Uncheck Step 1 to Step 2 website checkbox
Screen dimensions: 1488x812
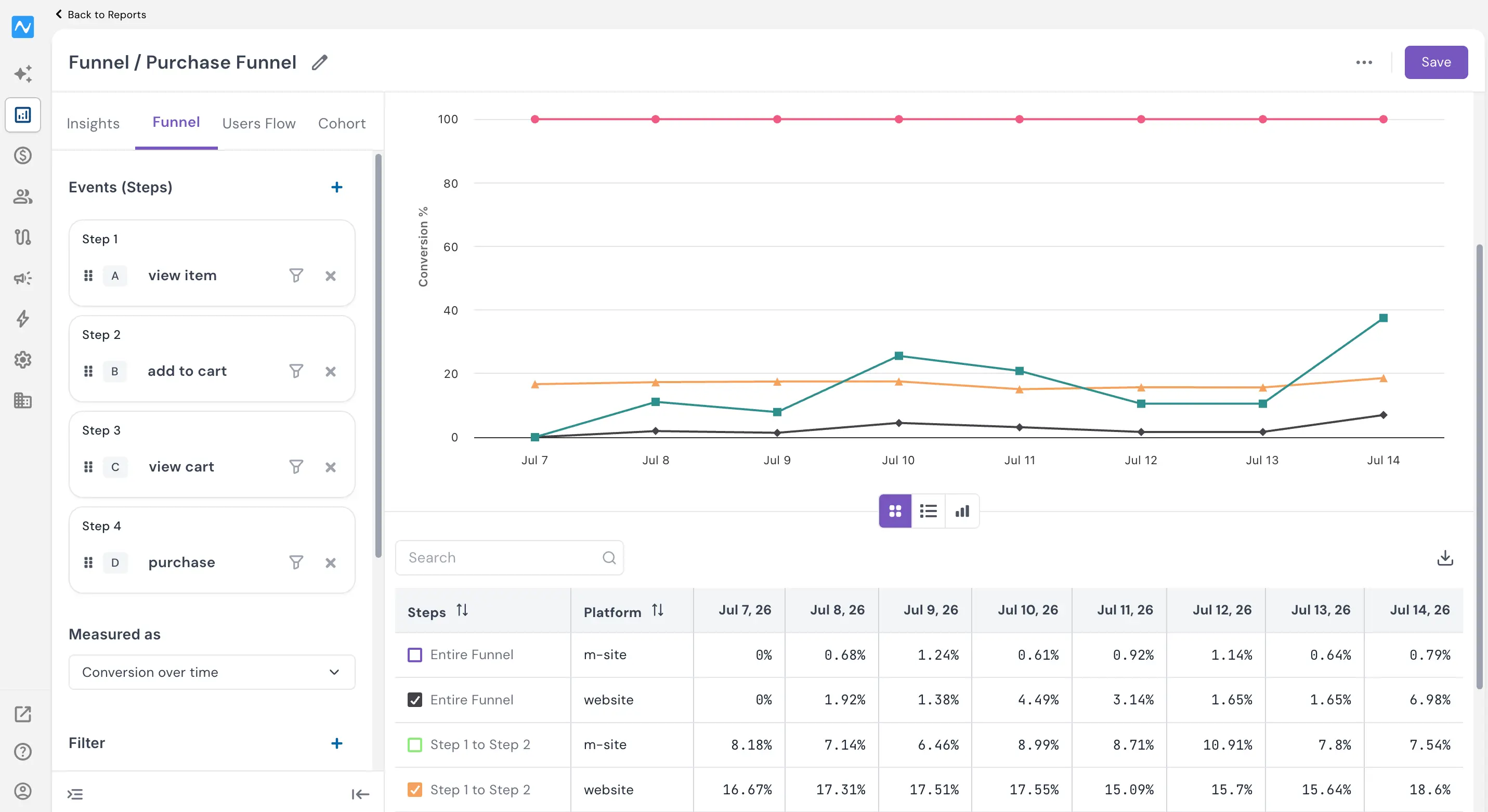pyautogui.click(x=415, y=790)
